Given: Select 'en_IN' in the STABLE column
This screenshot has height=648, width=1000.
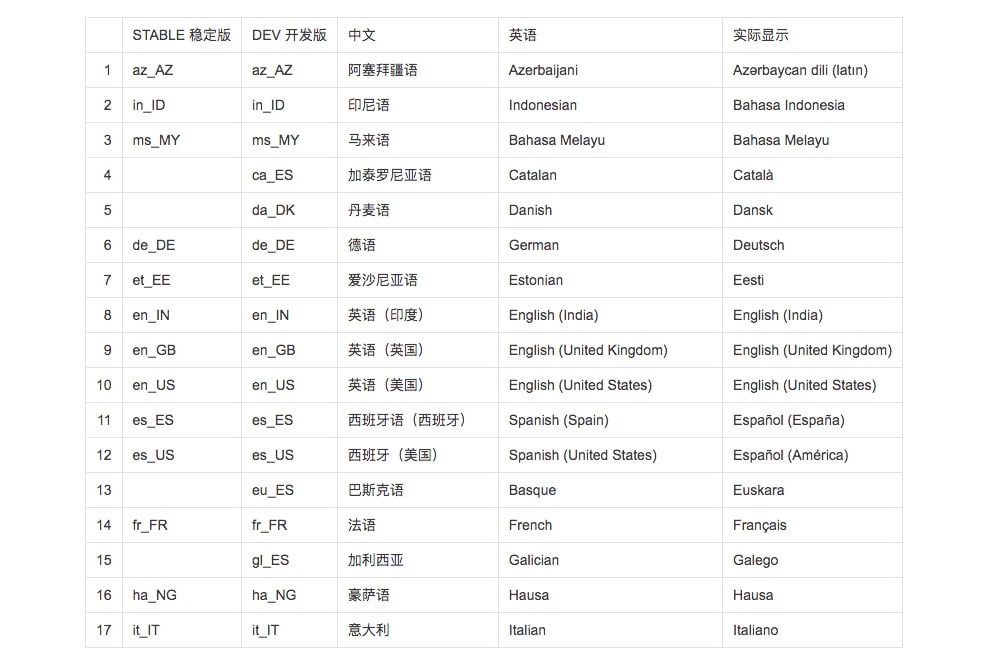Looking at the screenshot, I should pyautogui.click(x=182, y=316).
